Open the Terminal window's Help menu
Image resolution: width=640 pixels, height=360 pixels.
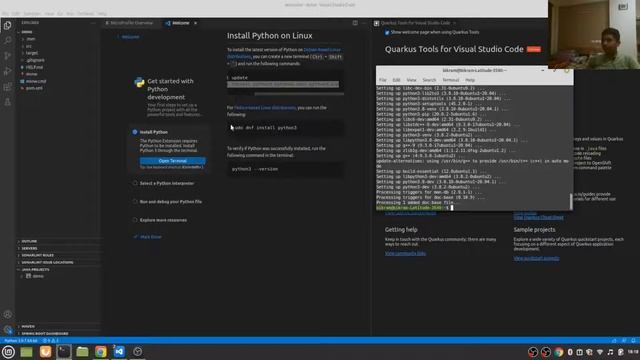coord(470,80)
